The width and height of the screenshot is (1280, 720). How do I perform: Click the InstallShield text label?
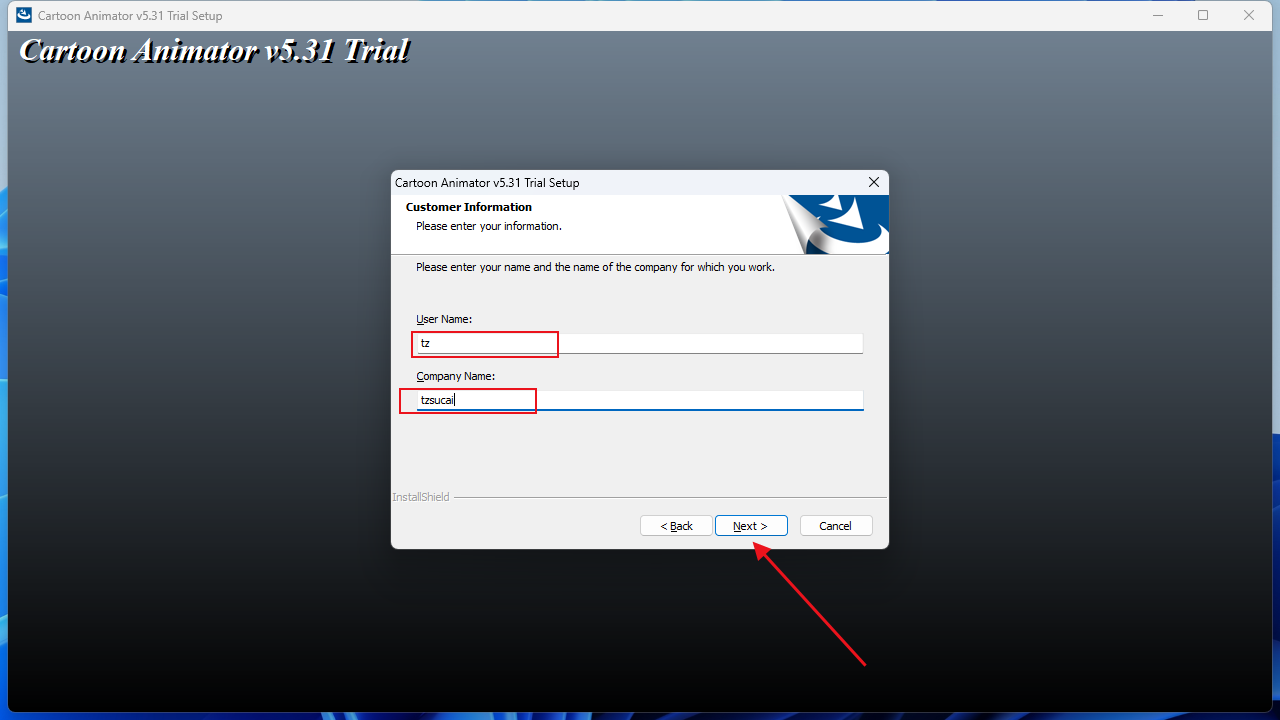(421, 497)
